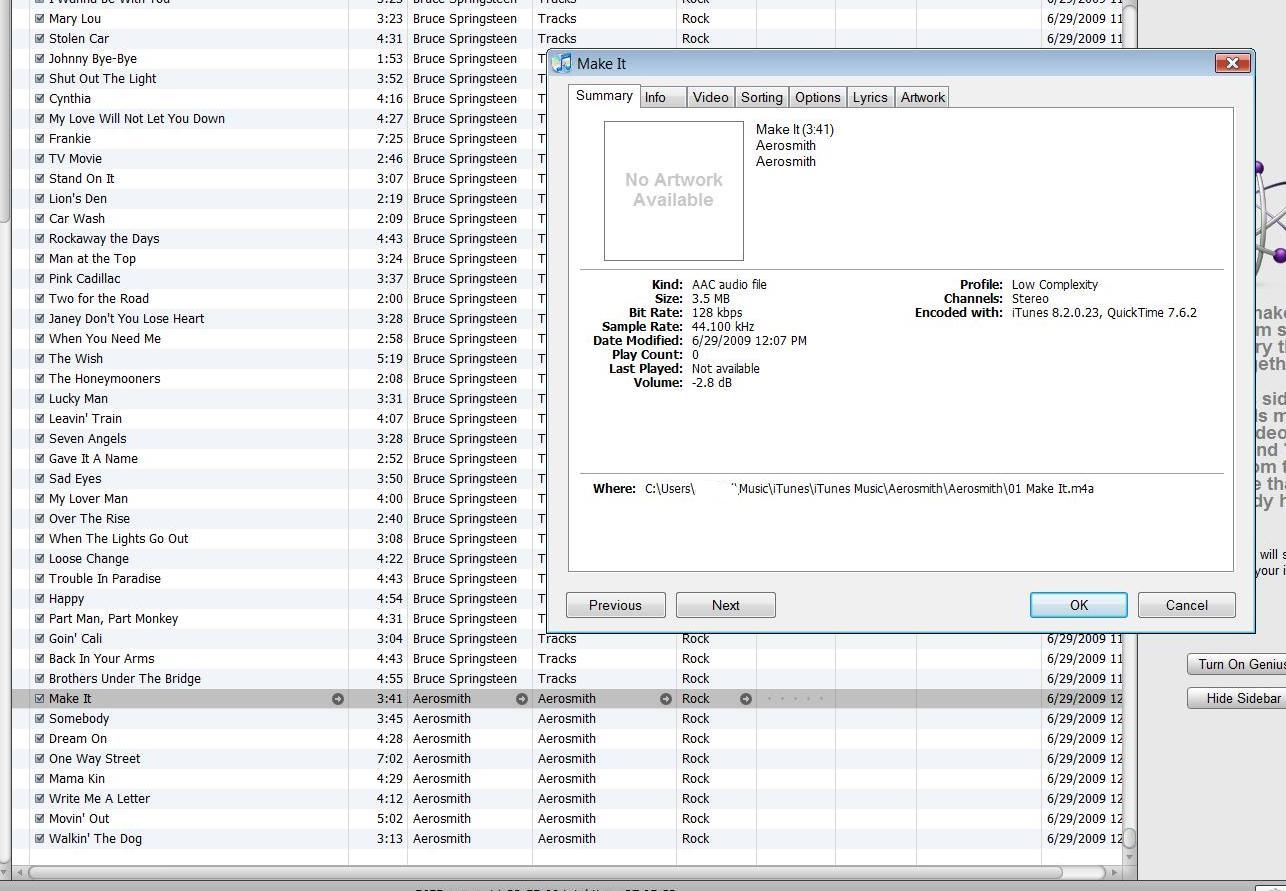The width and height of the screenshot is (1286, 891).
Task: Click the 7:02 duration of One Way Street
Action: coord(389,759)
